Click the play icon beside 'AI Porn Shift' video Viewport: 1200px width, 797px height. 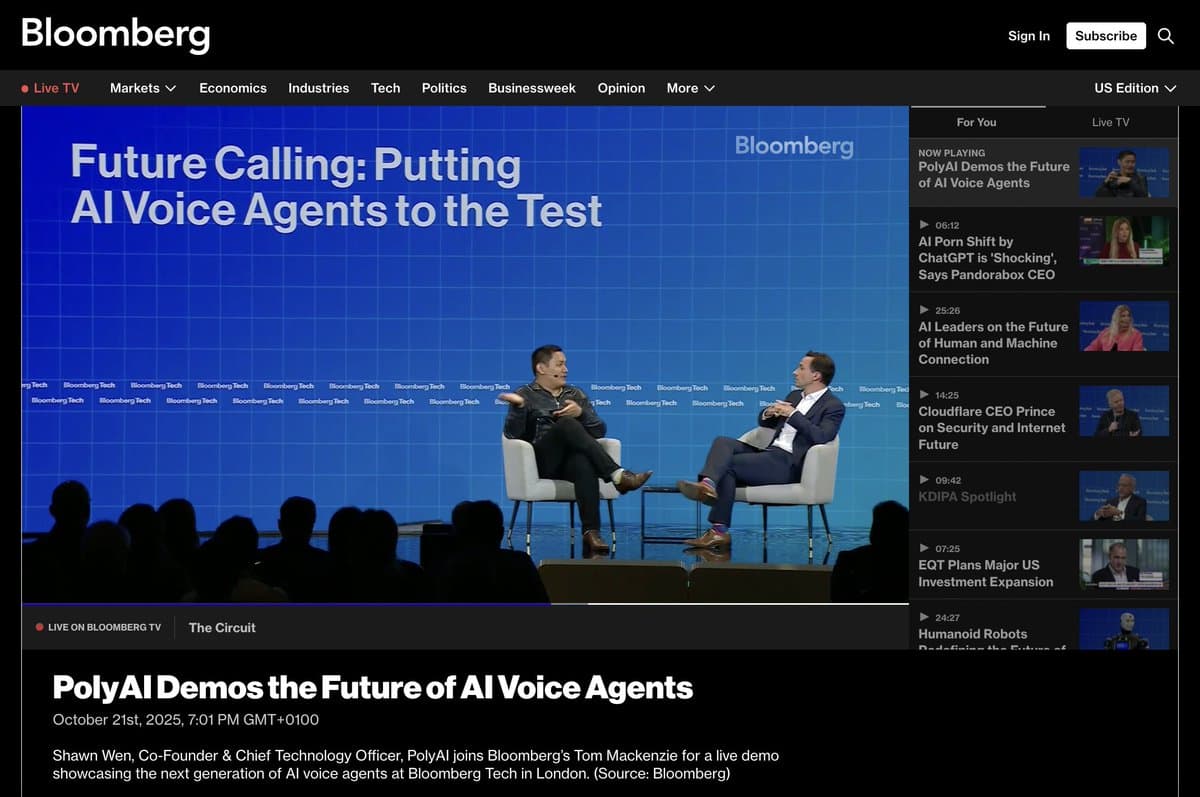(925, 224)
